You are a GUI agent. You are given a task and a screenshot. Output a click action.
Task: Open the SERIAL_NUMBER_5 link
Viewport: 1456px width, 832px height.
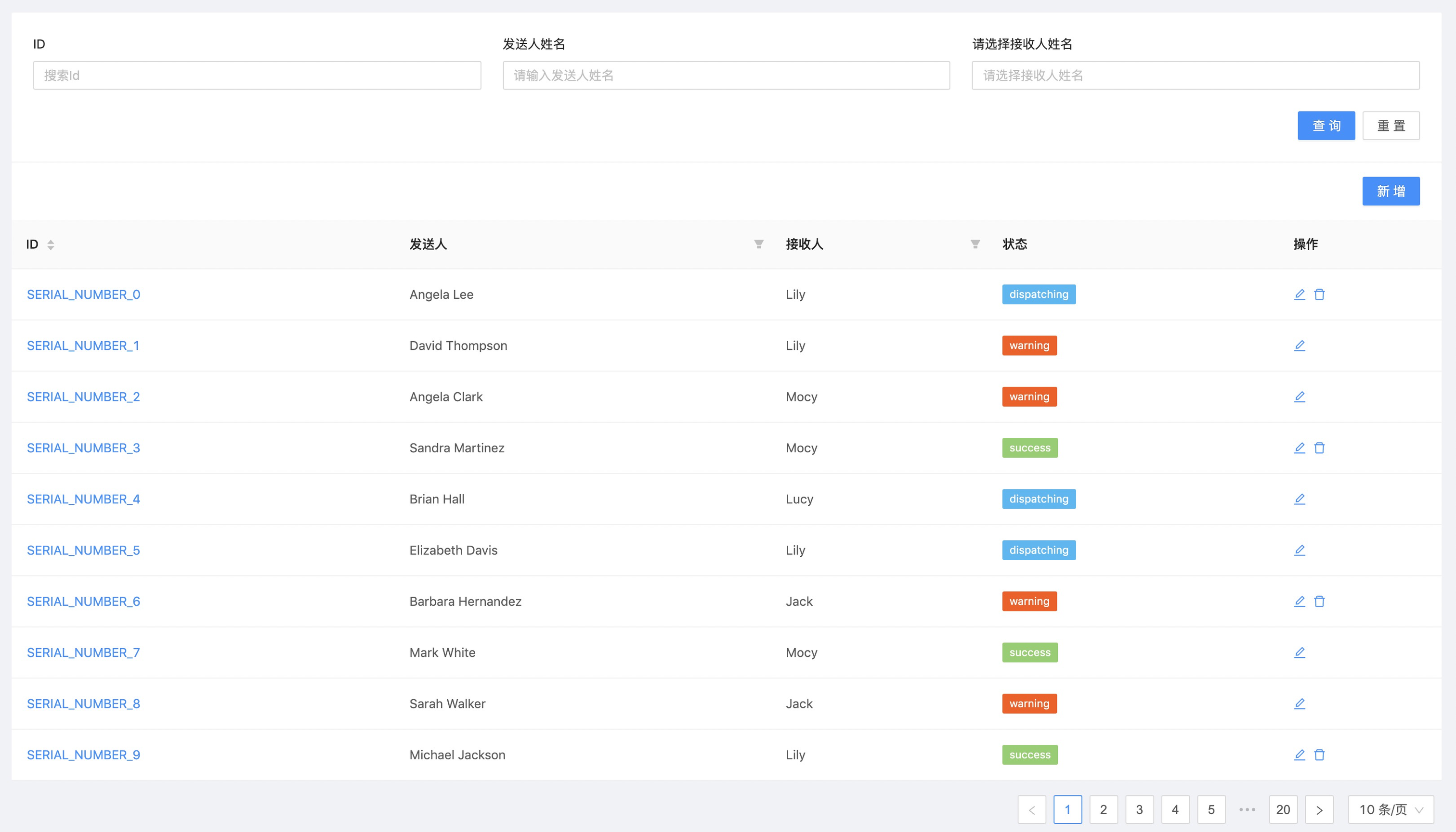click(x=83, y=550)
